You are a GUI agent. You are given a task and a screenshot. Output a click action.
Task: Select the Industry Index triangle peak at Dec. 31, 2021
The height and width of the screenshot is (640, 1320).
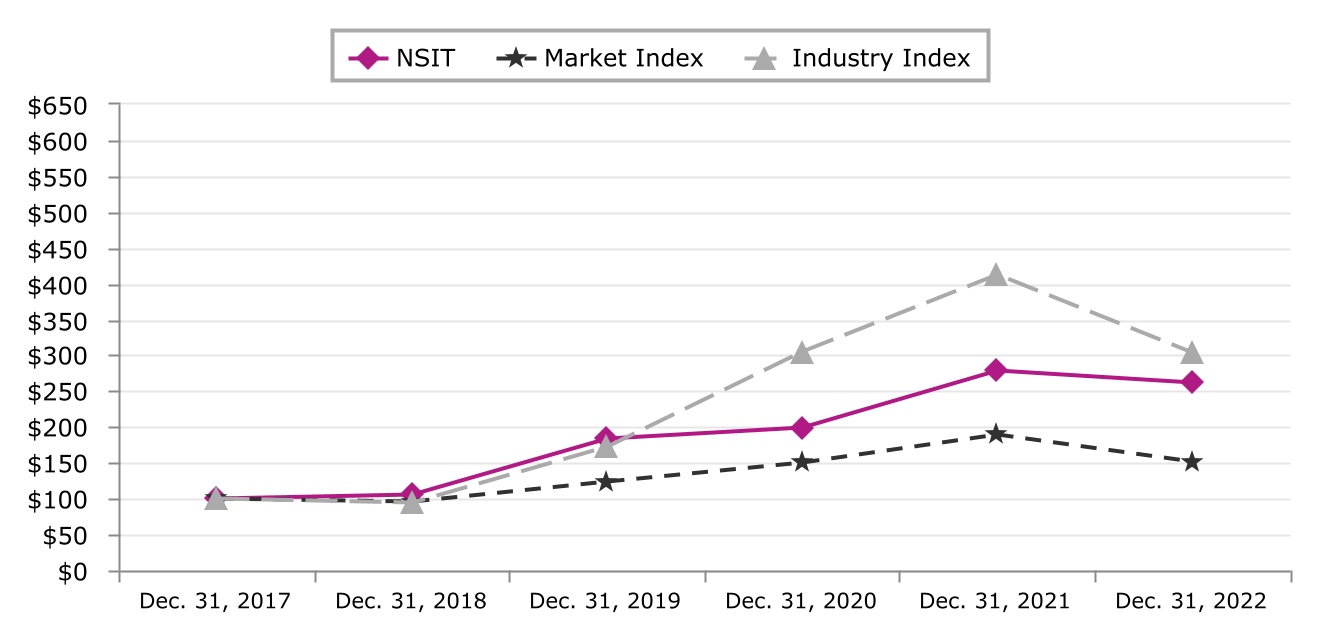coord(995,275)
